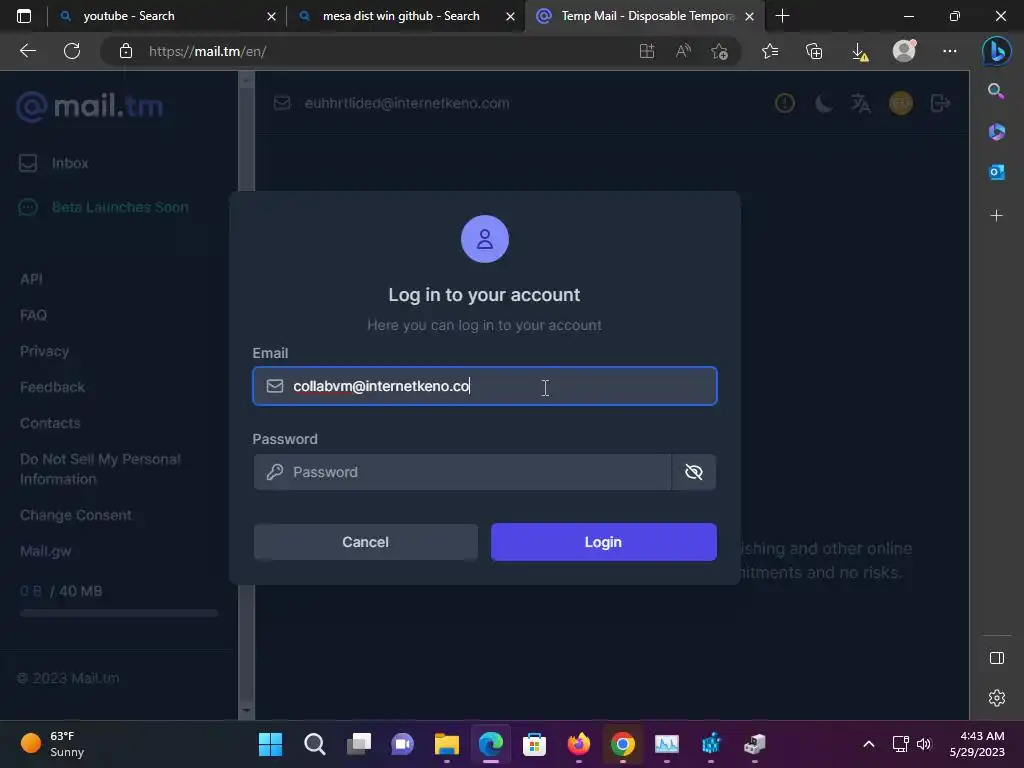
Task: Click the storage usage progress bar
Action: click(119, 613)
